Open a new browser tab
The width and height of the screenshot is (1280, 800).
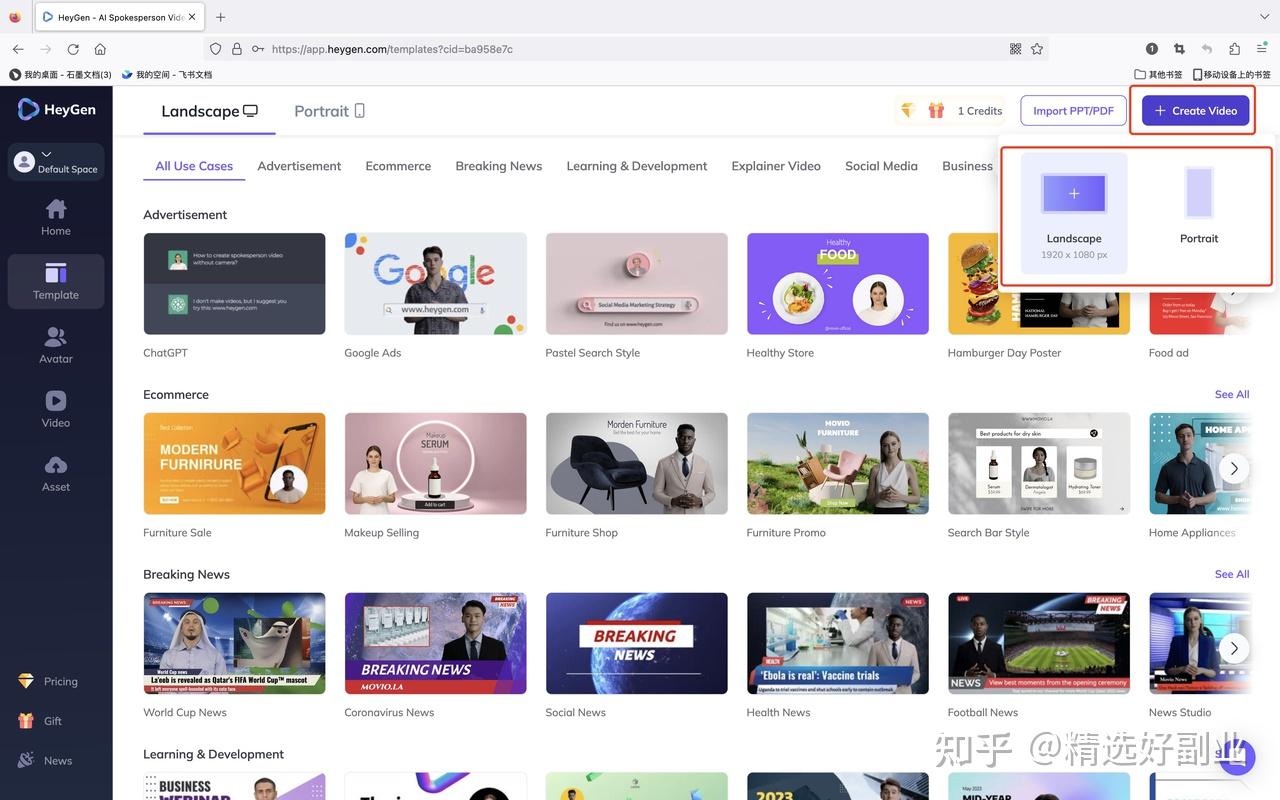pos(221,17)
